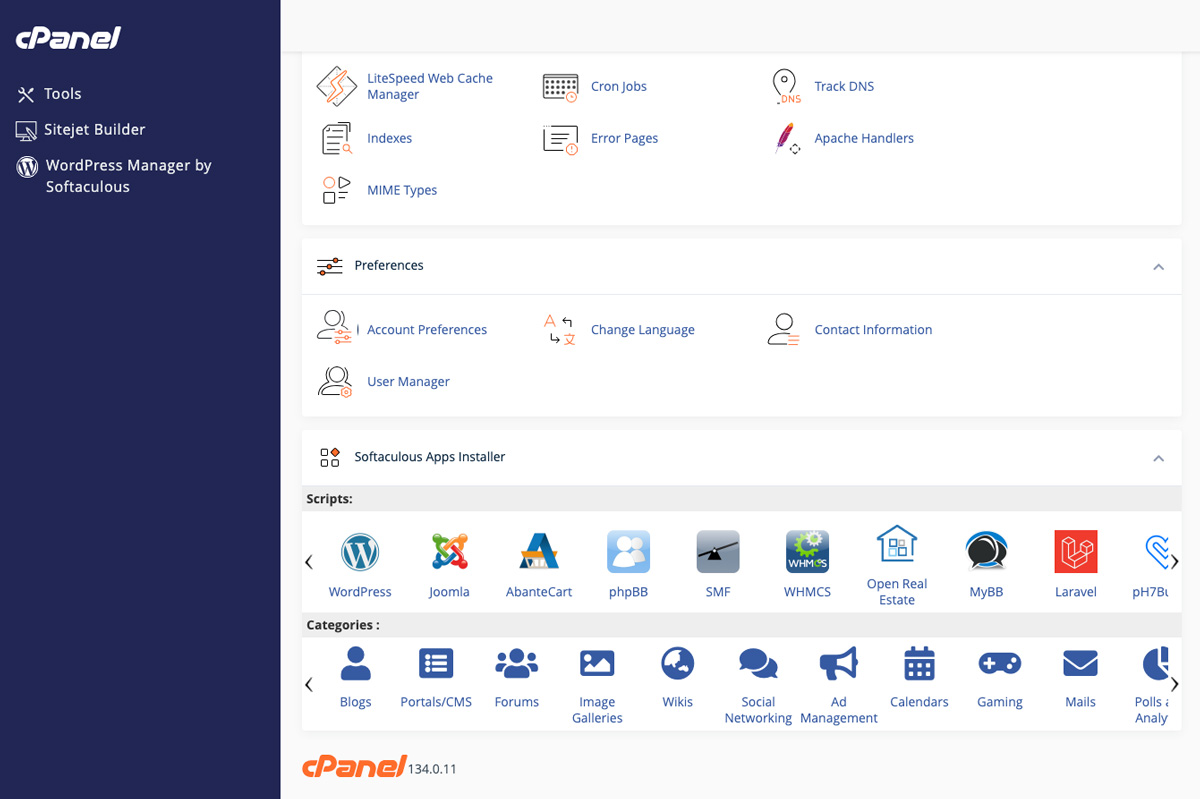Open the Image Galleries category icon

pyautogui.click(x=597, y=663)
